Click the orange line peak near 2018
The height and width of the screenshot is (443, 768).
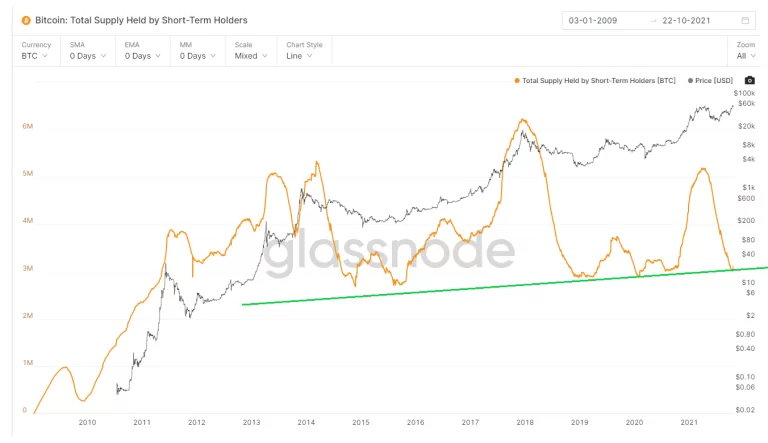(x=523, y=121)
